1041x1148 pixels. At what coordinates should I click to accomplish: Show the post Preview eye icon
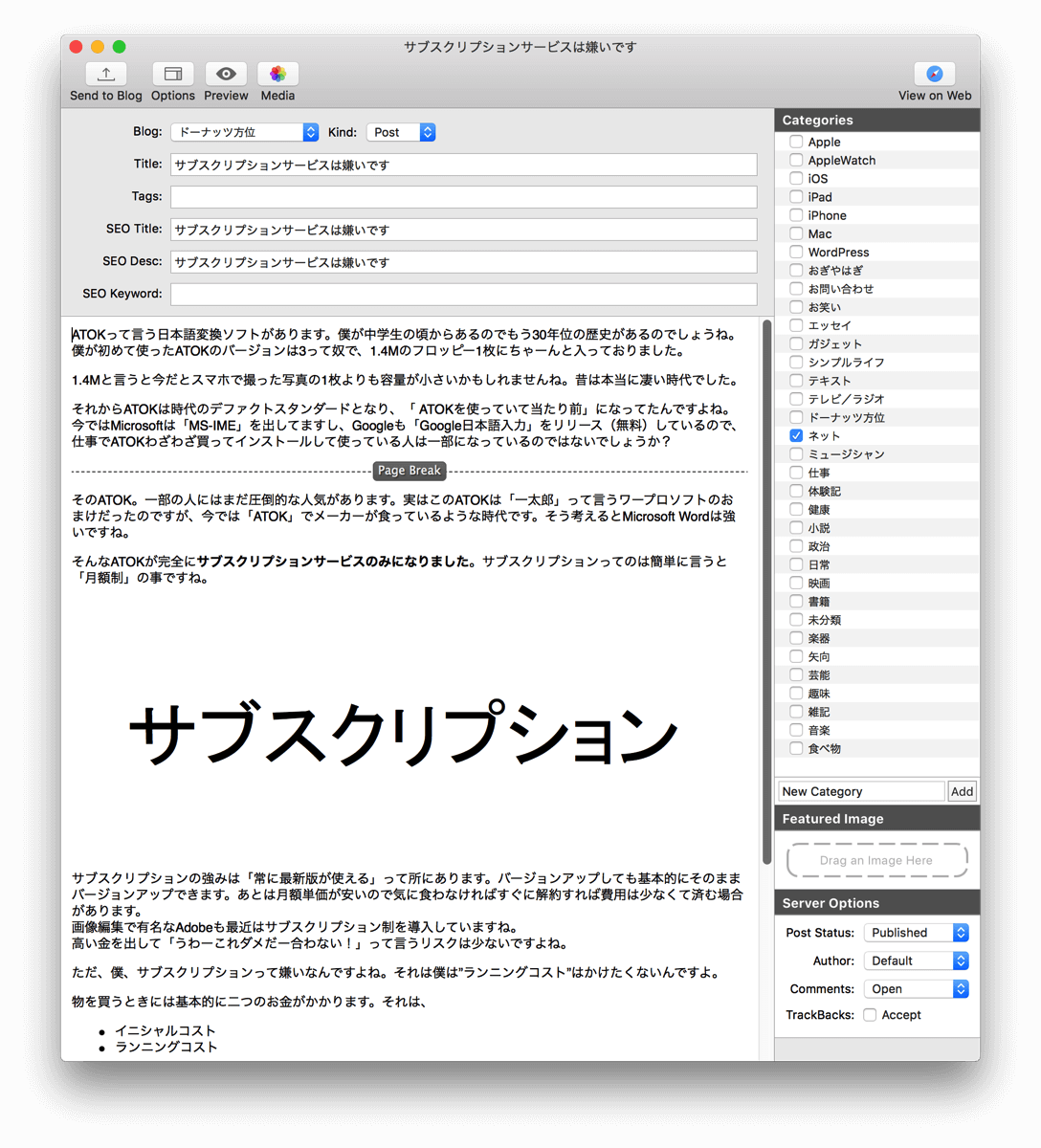click(226, 74)
